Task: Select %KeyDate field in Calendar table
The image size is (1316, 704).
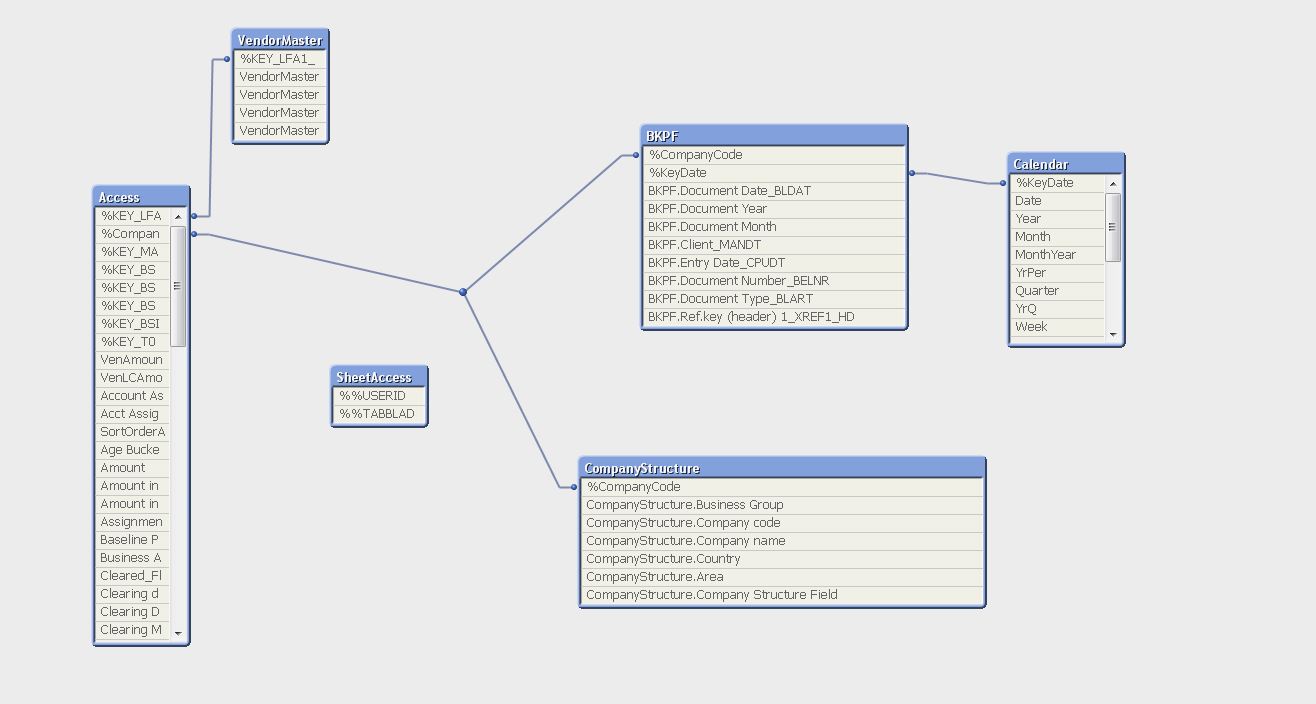Action: pyautogui.click(x=1058, y=183)
